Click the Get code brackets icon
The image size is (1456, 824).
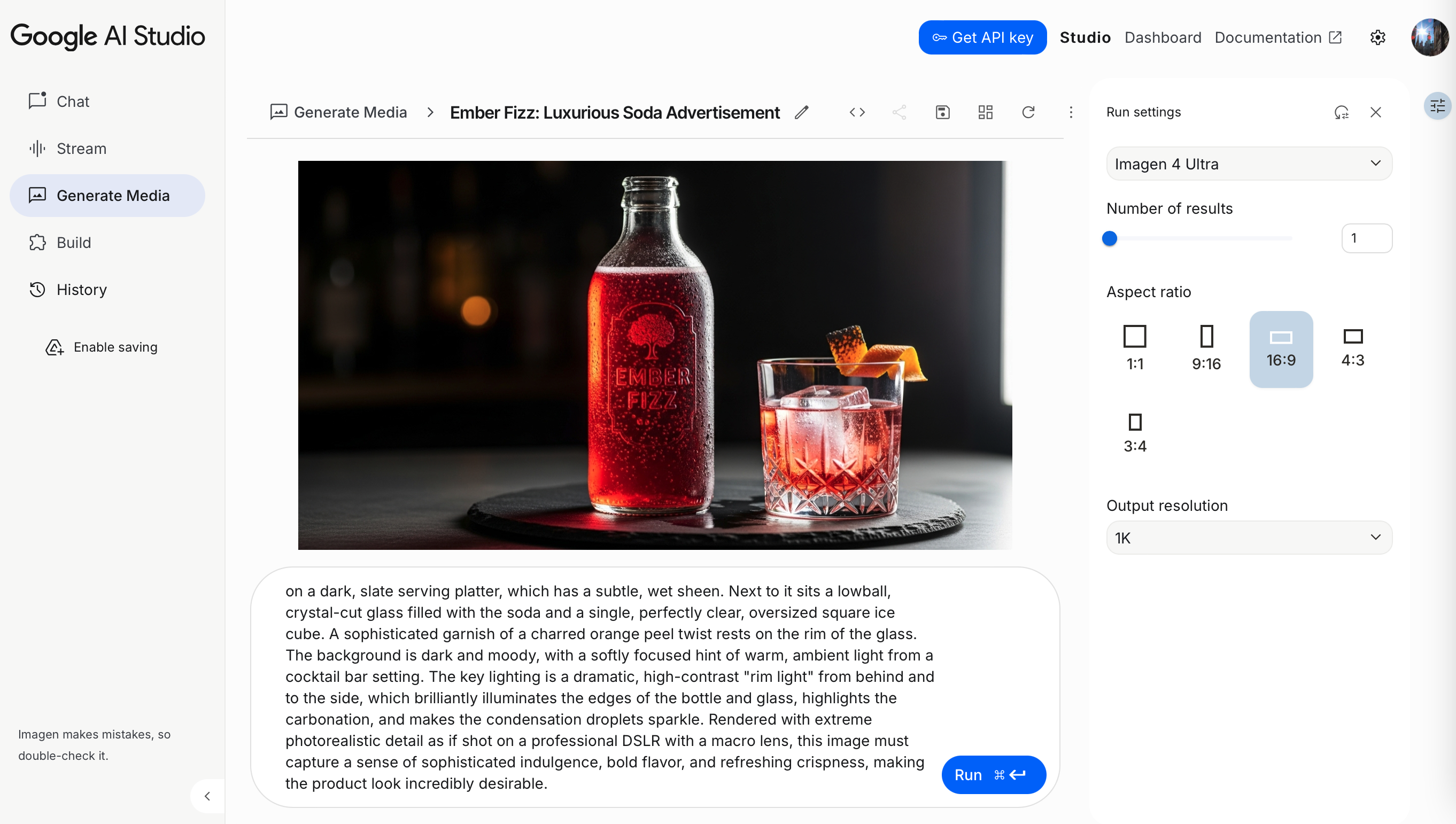pos(857,112)
